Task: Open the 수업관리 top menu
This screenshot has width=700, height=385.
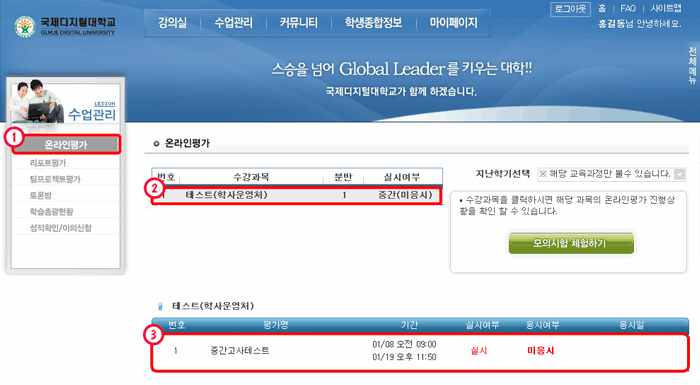Action: 233,23
